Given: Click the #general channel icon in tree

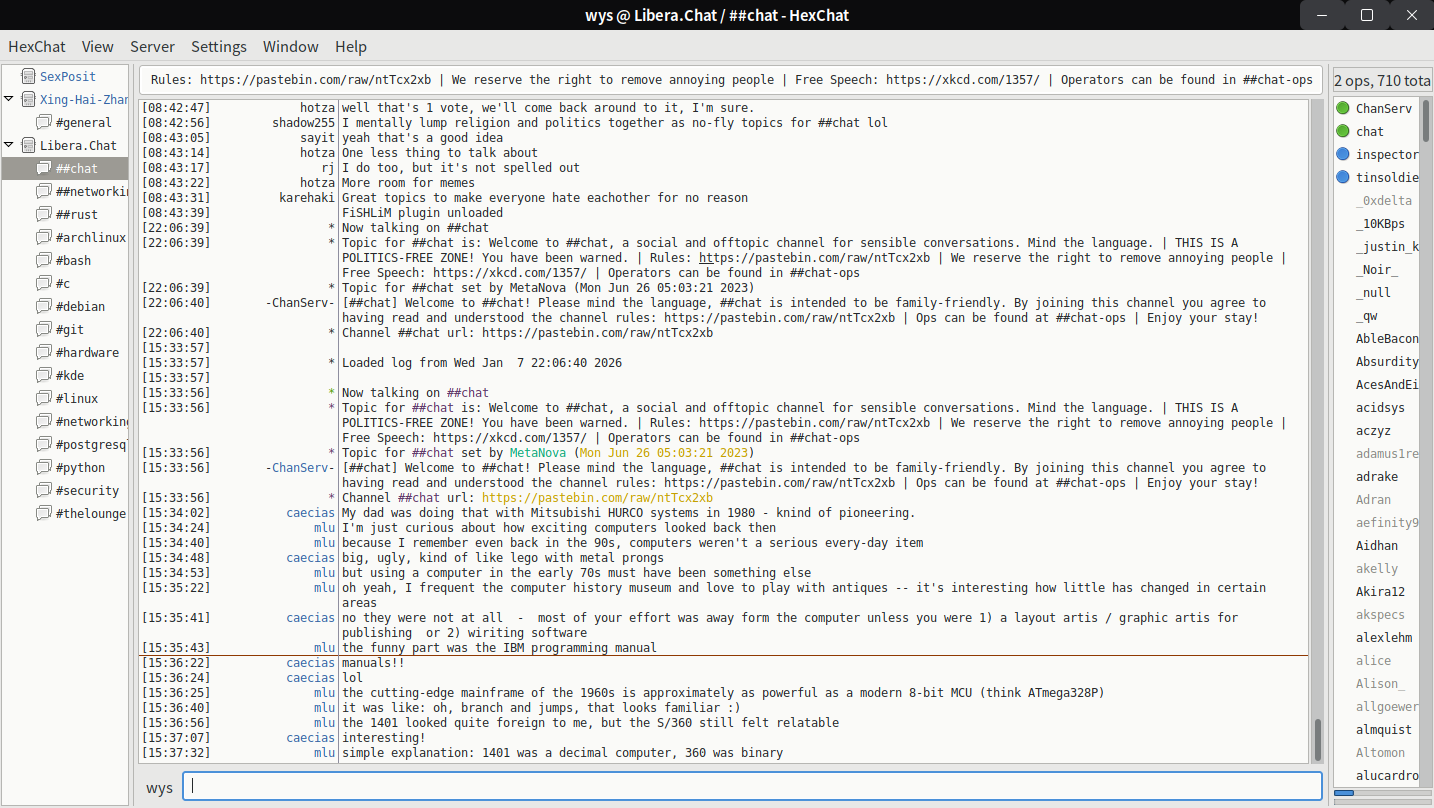Looking at the screenshot, I should (x=44, y=122).
